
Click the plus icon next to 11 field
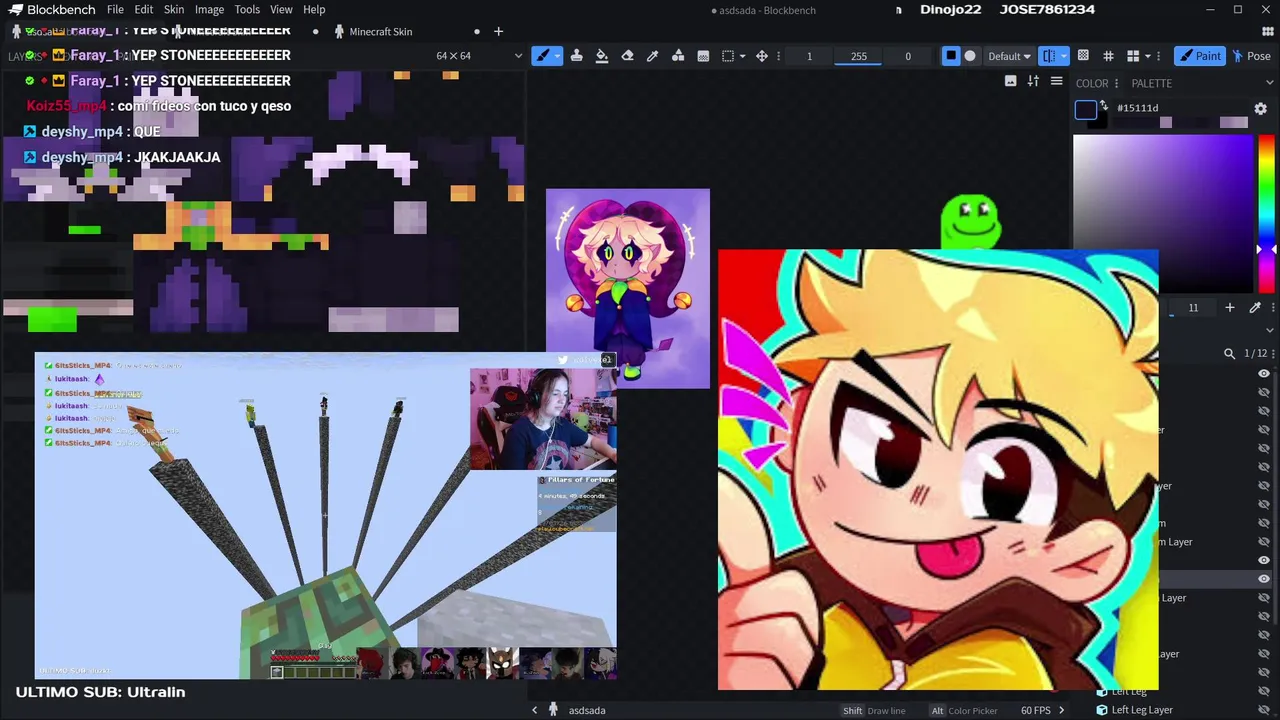1230,307
